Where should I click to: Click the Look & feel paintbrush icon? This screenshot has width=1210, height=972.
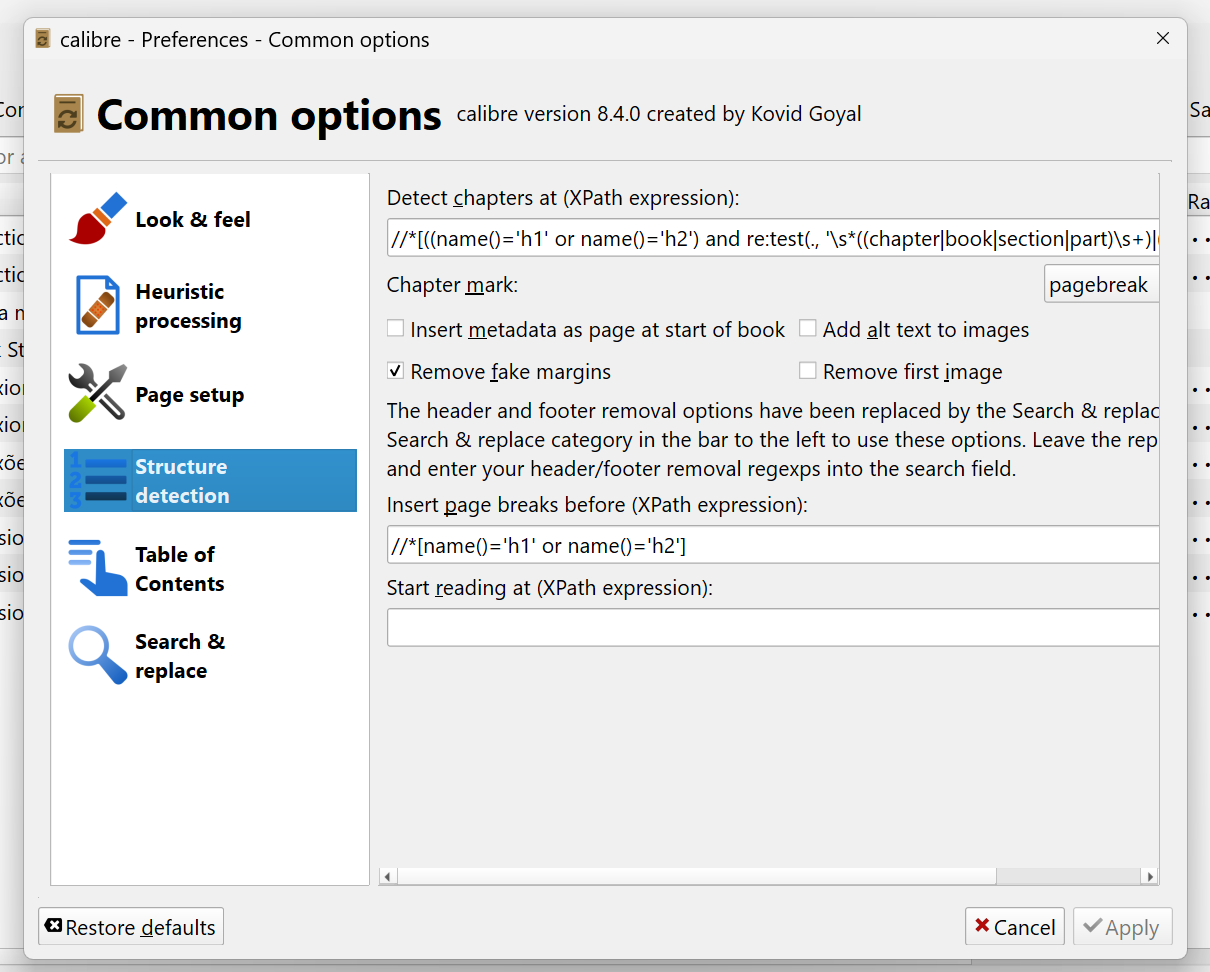98,219
